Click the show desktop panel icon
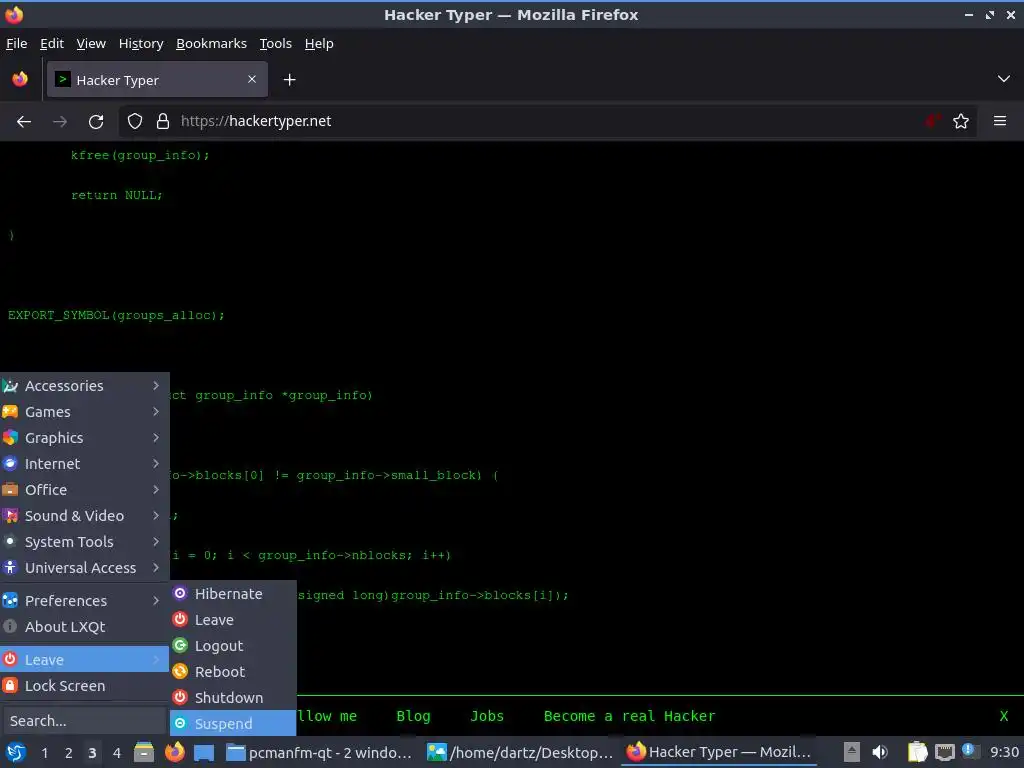Viewport: 1024px width, 768px height. pos(204,752)
